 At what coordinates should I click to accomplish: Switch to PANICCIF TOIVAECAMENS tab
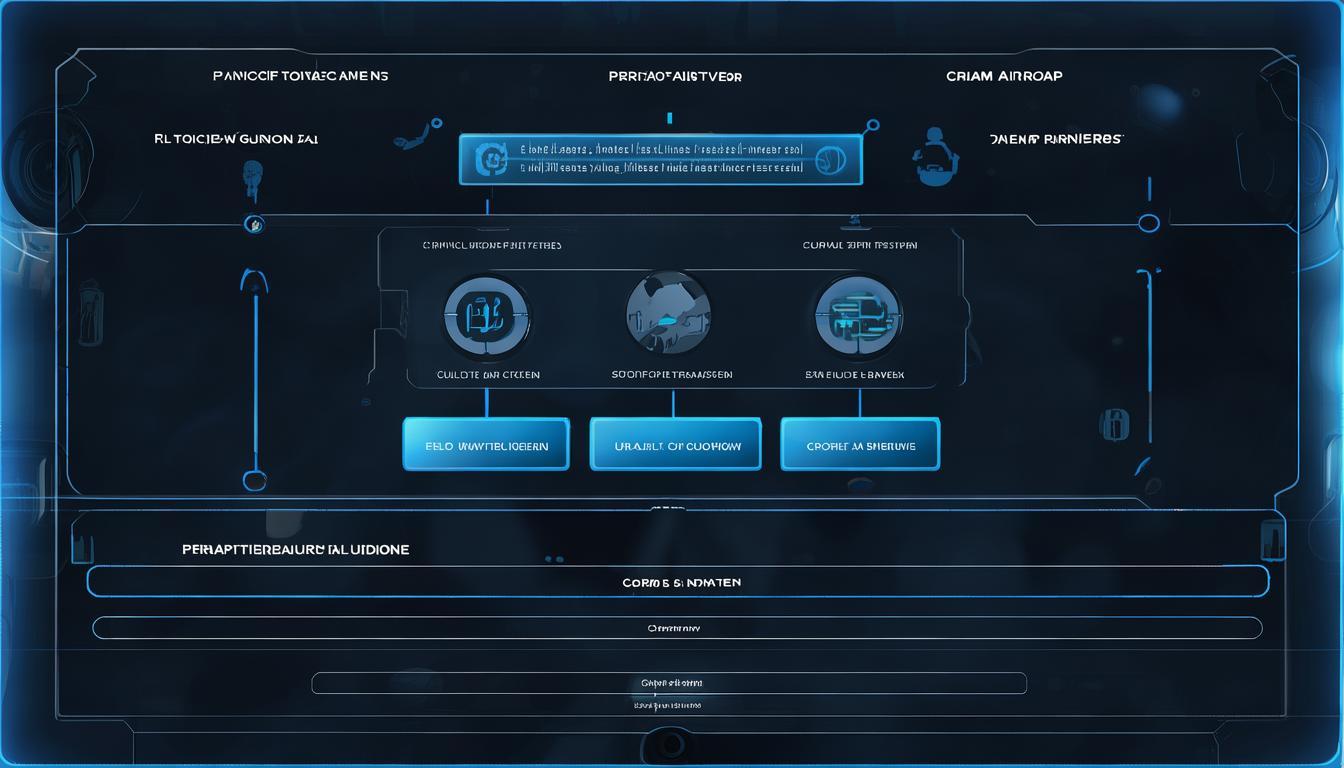point(300,76)
